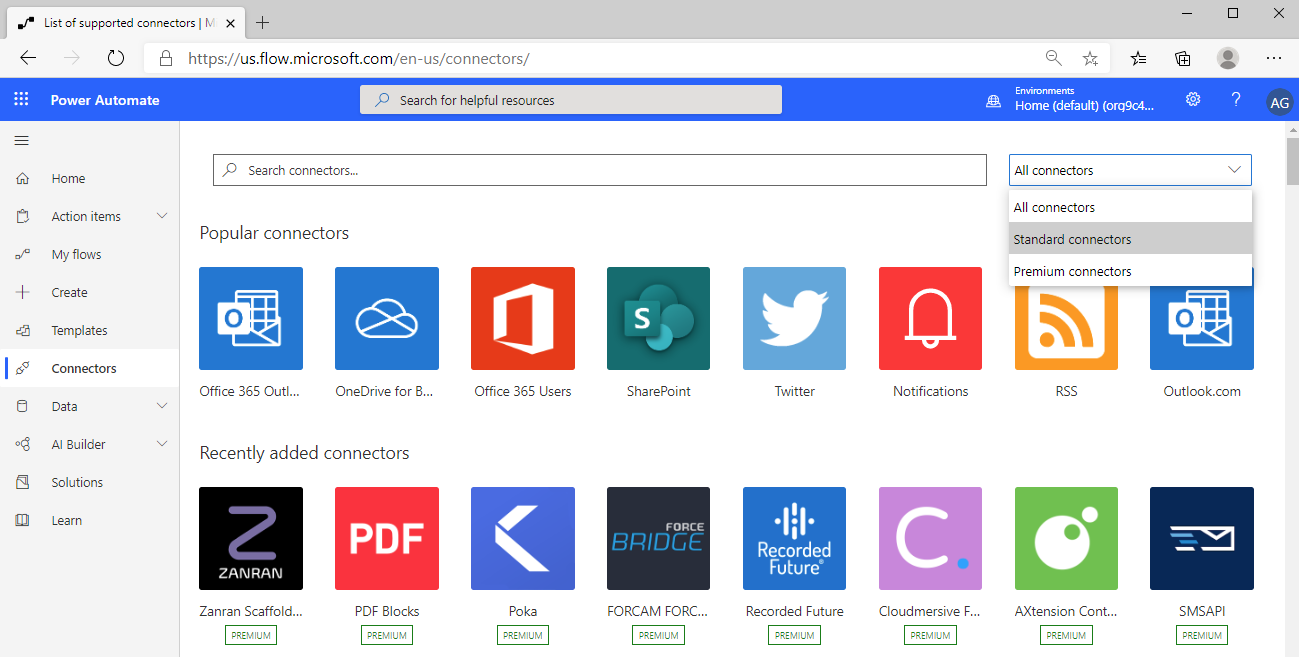The width and height of the screenshot is (1299, 657).
Task: Click the PREMIUM badge under Zanran Scaffolder
Action: pyautogui.click(x=251, y=635)
